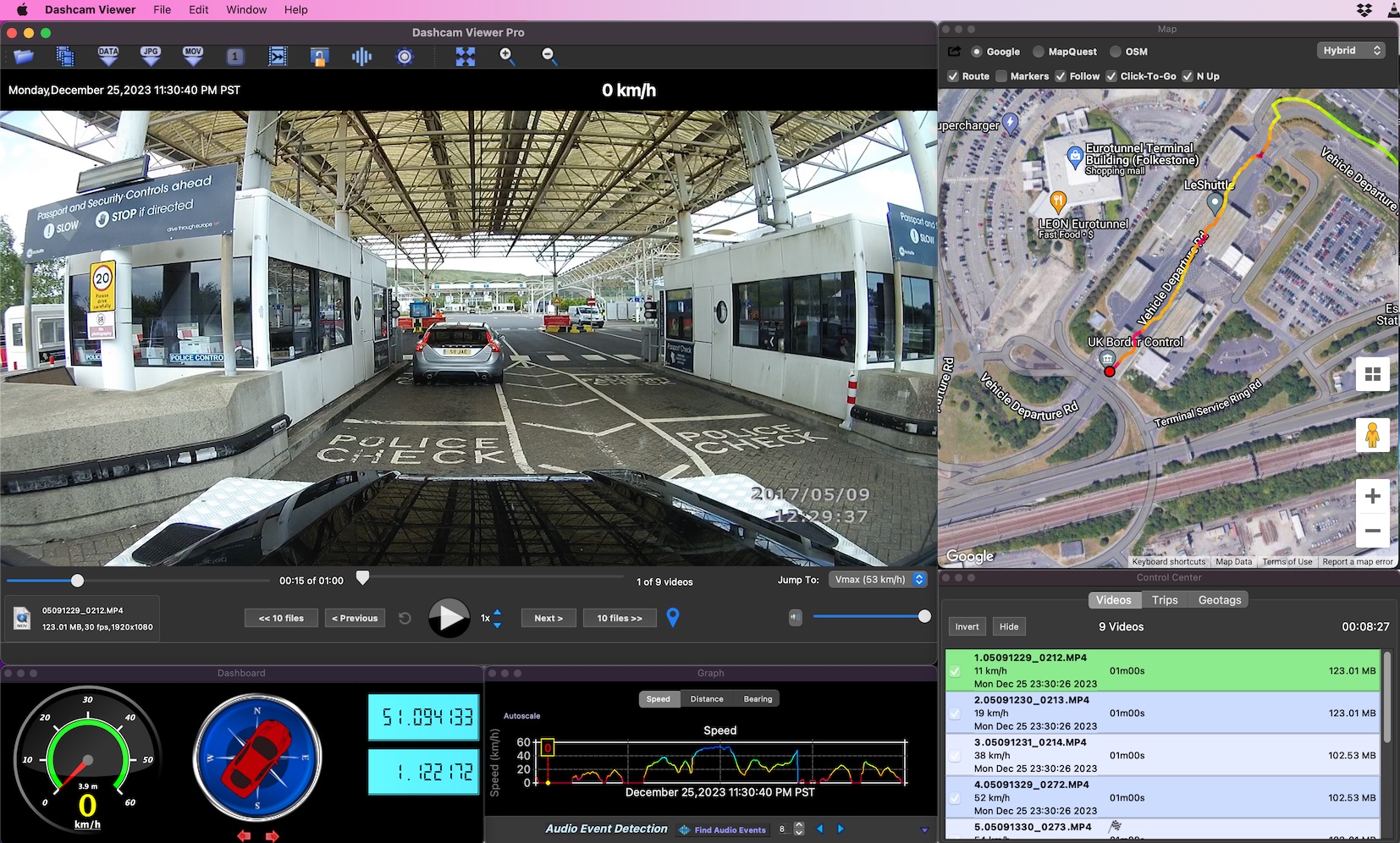Open settings via the gear toolbar icon
1400x843 pixels.
click(405, 57)
